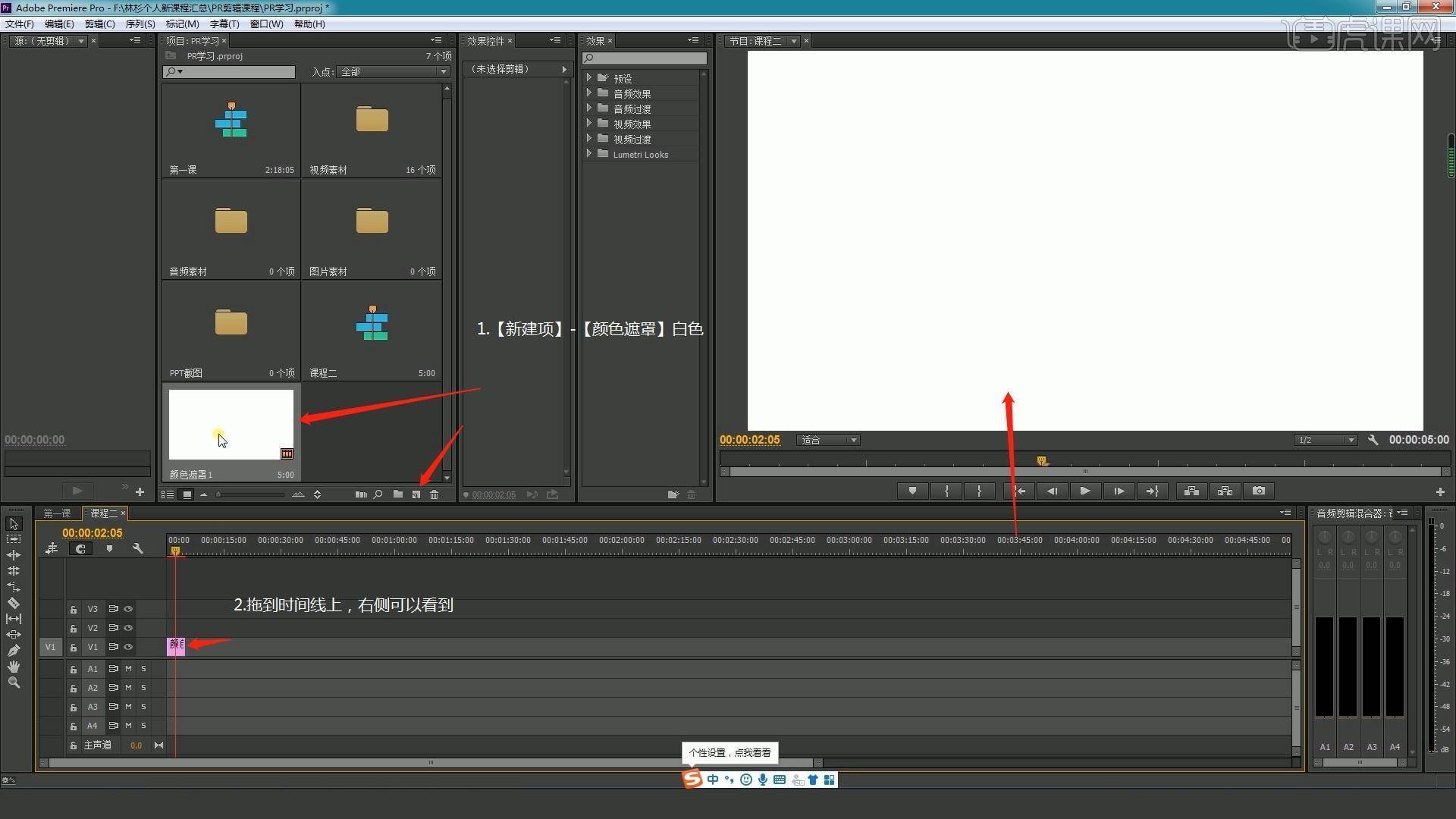Step back one frame
This screenshot has width=1456, height=819.
(1052, 491)
